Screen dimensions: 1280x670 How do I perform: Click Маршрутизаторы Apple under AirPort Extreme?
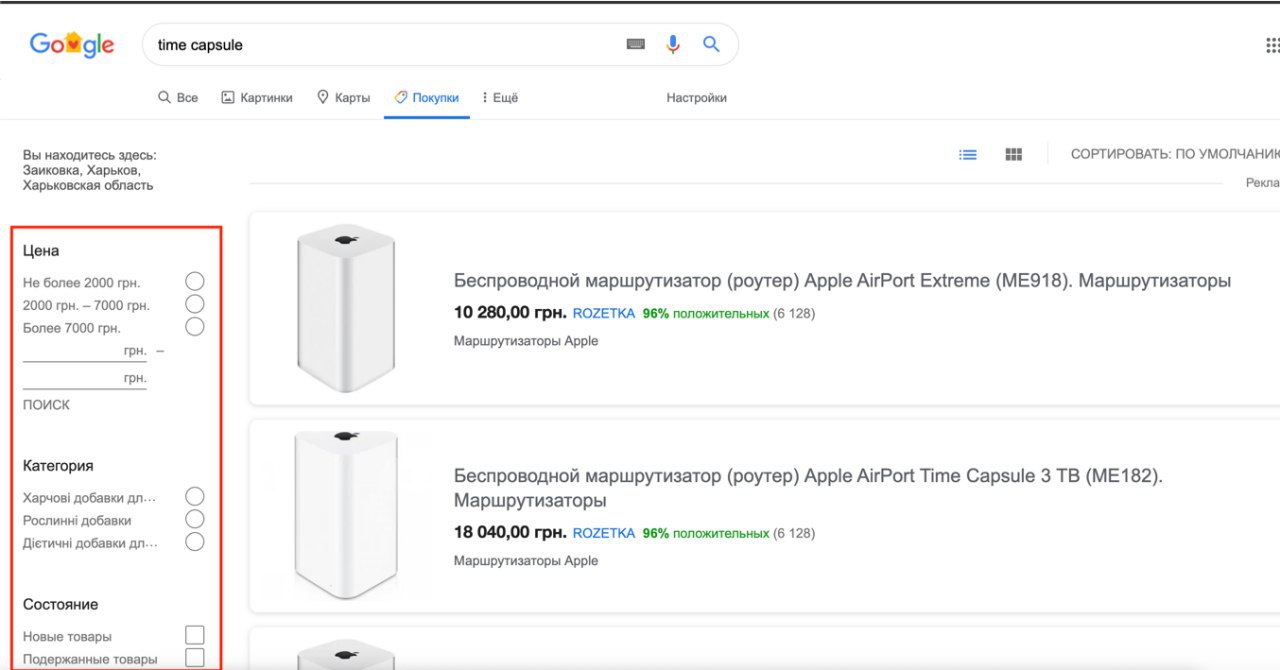click(x=526, y=341)
